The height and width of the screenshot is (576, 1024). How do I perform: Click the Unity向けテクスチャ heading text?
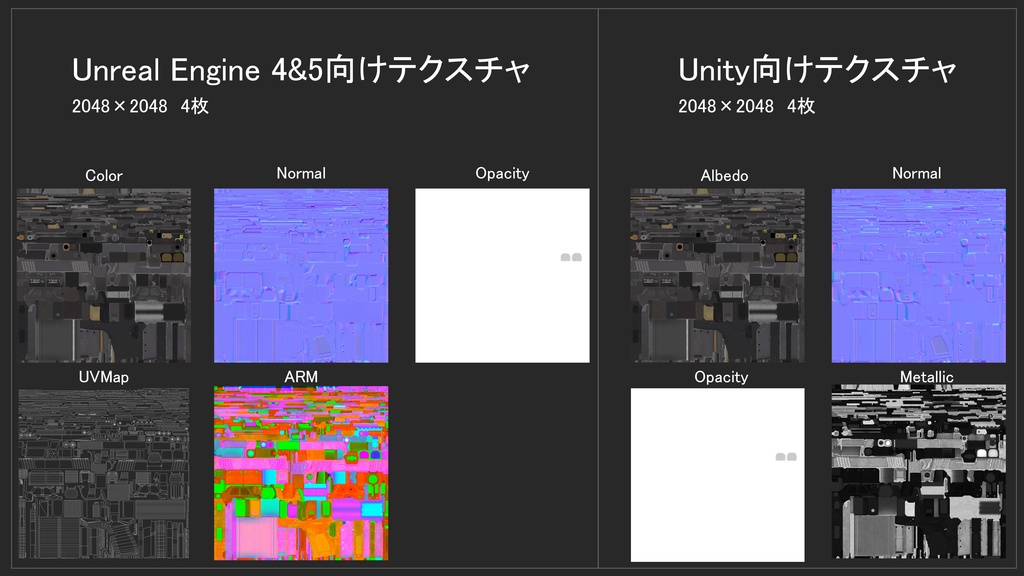click(x=817, y=70)
